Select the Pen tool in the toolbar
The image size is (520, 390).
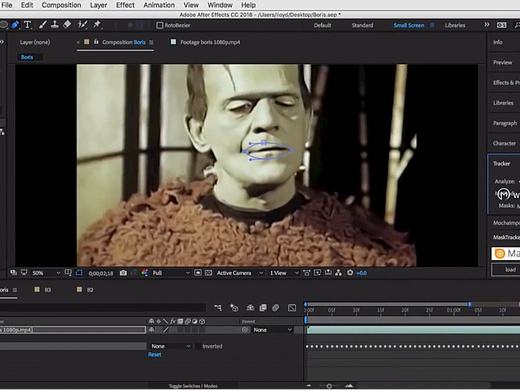click(15, 25)
